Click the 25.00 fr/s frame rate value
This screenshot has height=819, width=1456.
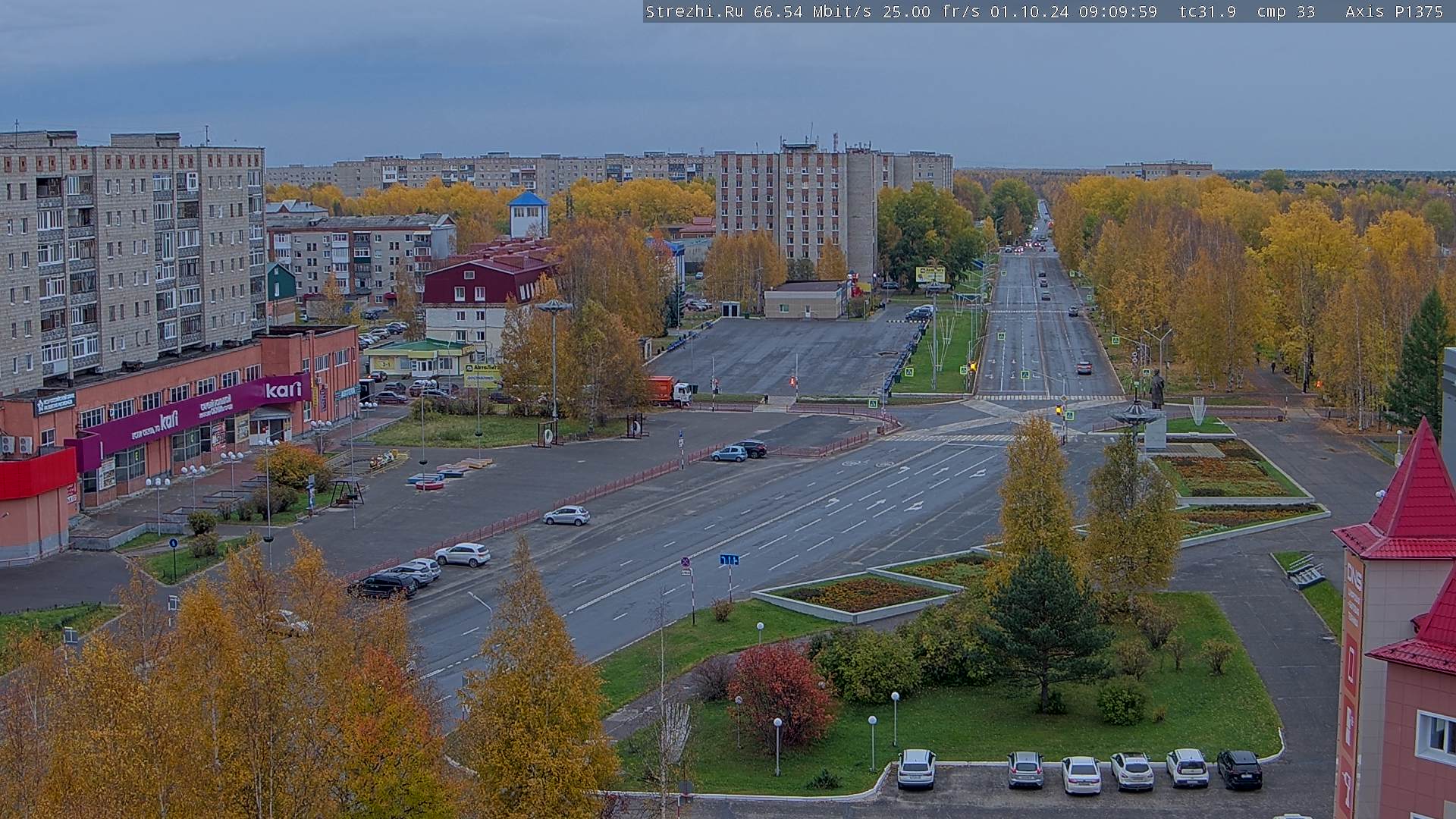pyautogui.click(x=930, y=11)
